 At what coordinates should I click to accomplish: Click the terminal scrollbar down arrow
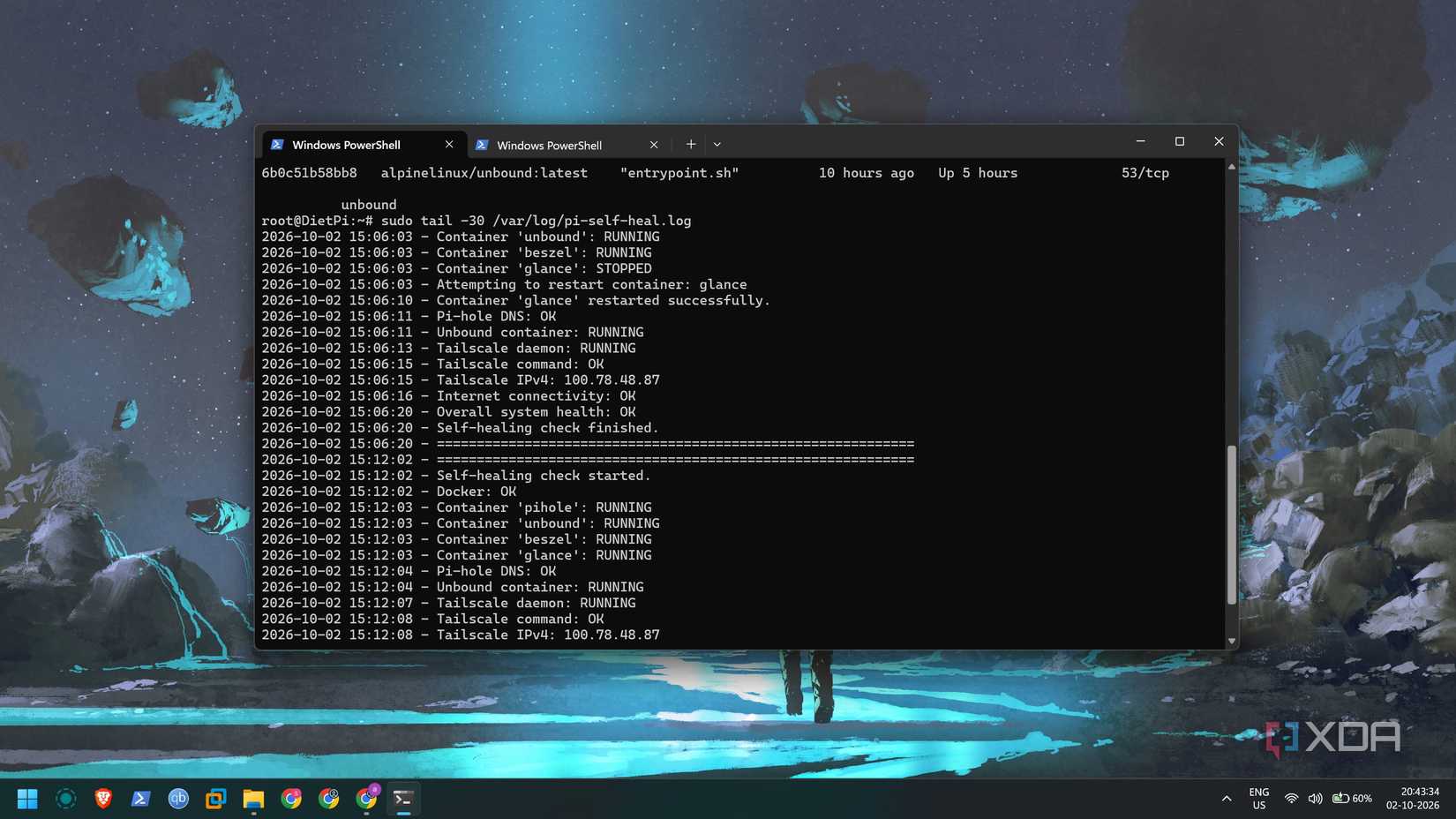pos(1231,642)
